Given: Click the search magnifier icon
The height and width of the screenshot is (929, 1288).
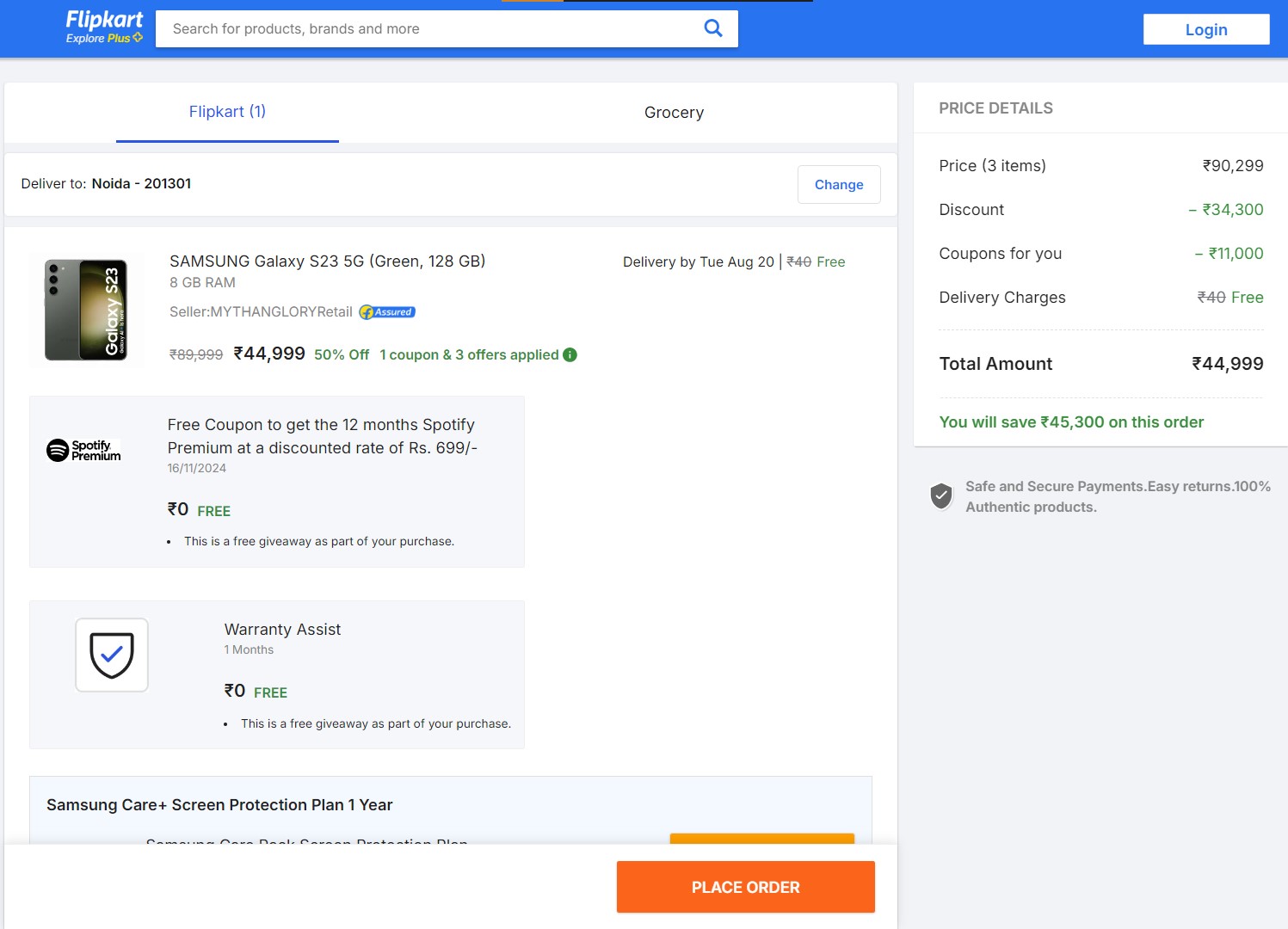Looking at the screenshot, I should click(712, 28).
